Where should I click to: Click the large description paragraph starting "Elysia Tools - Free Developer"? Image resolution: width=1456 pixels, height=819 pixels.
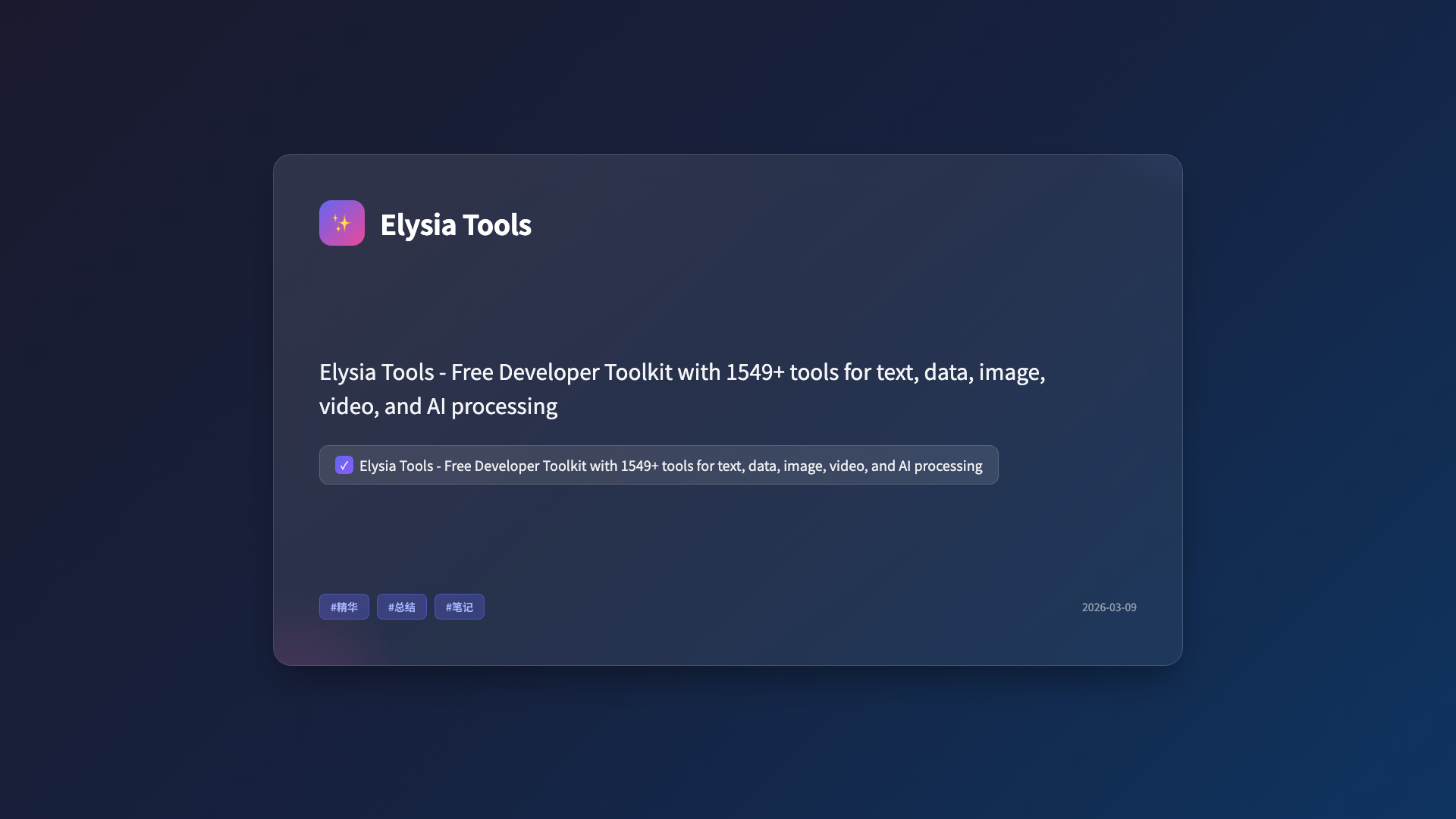click(x=682, y=389)
